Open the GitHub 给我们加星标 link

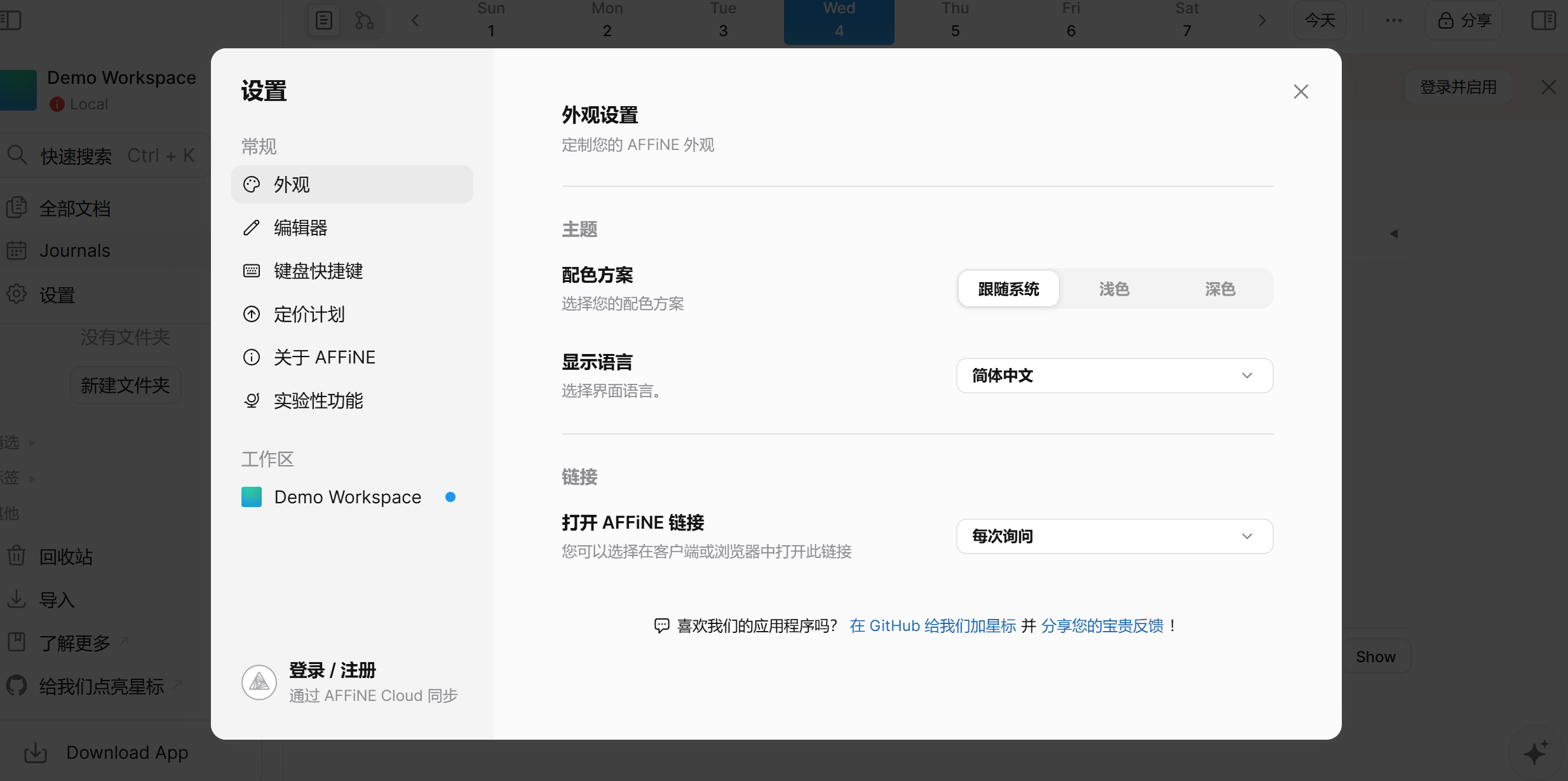pyautogui.click(x=933, y=626)
